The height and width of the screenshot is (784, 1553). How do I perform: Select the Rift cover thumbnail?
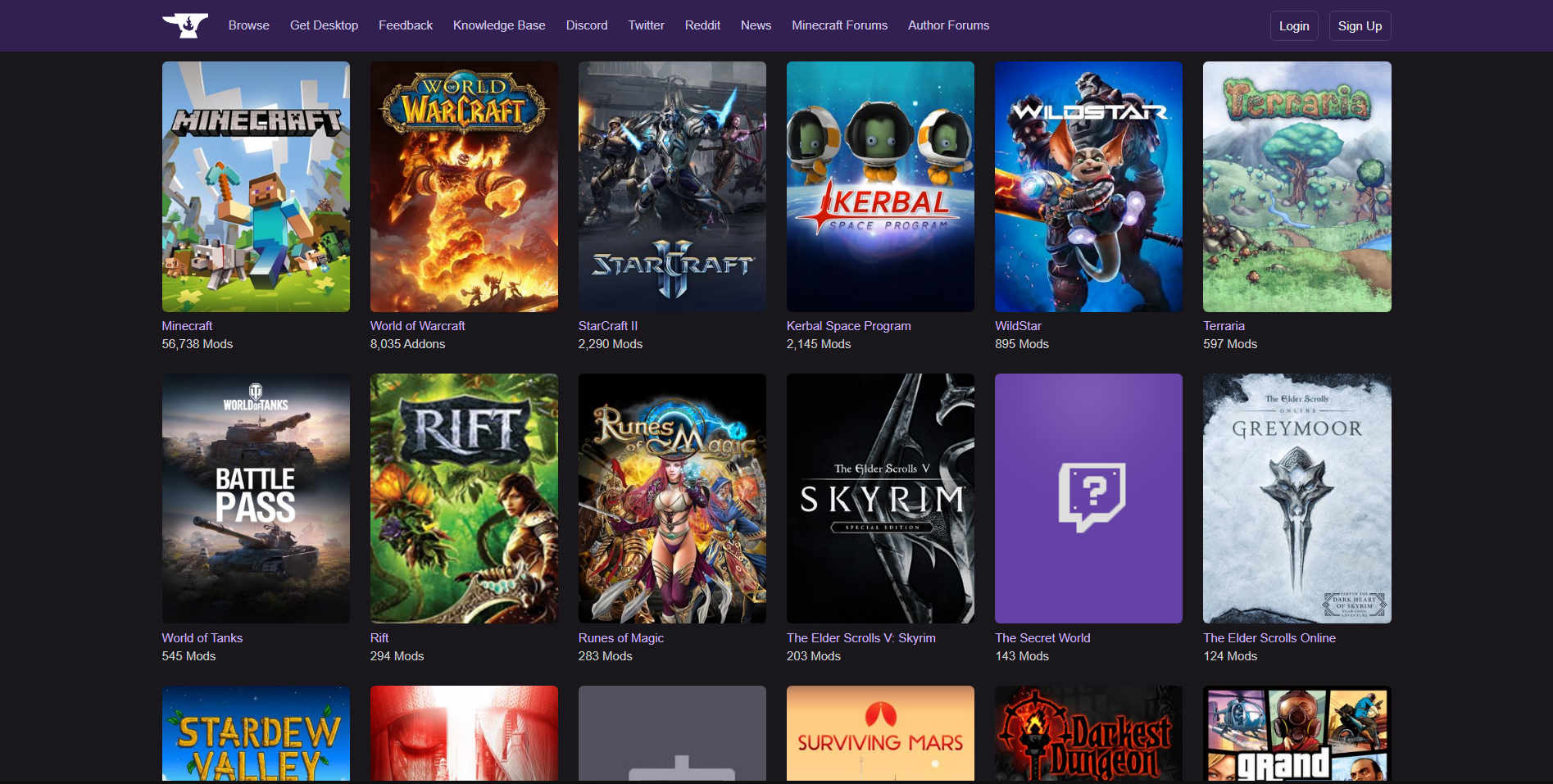464,499
